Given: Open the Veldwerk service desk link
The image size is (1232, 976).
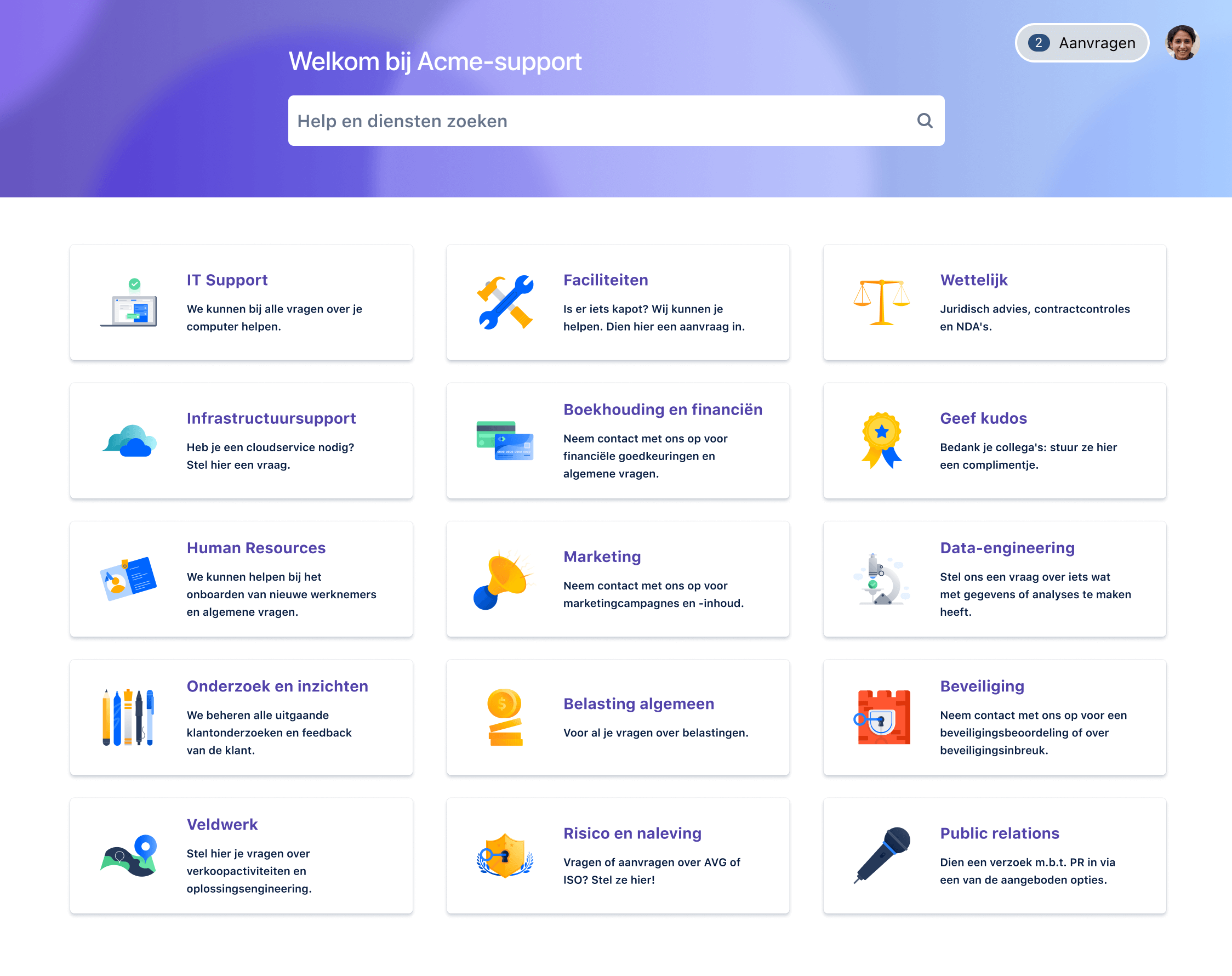Looking at the screenshot, I should (x=222, y=825).
